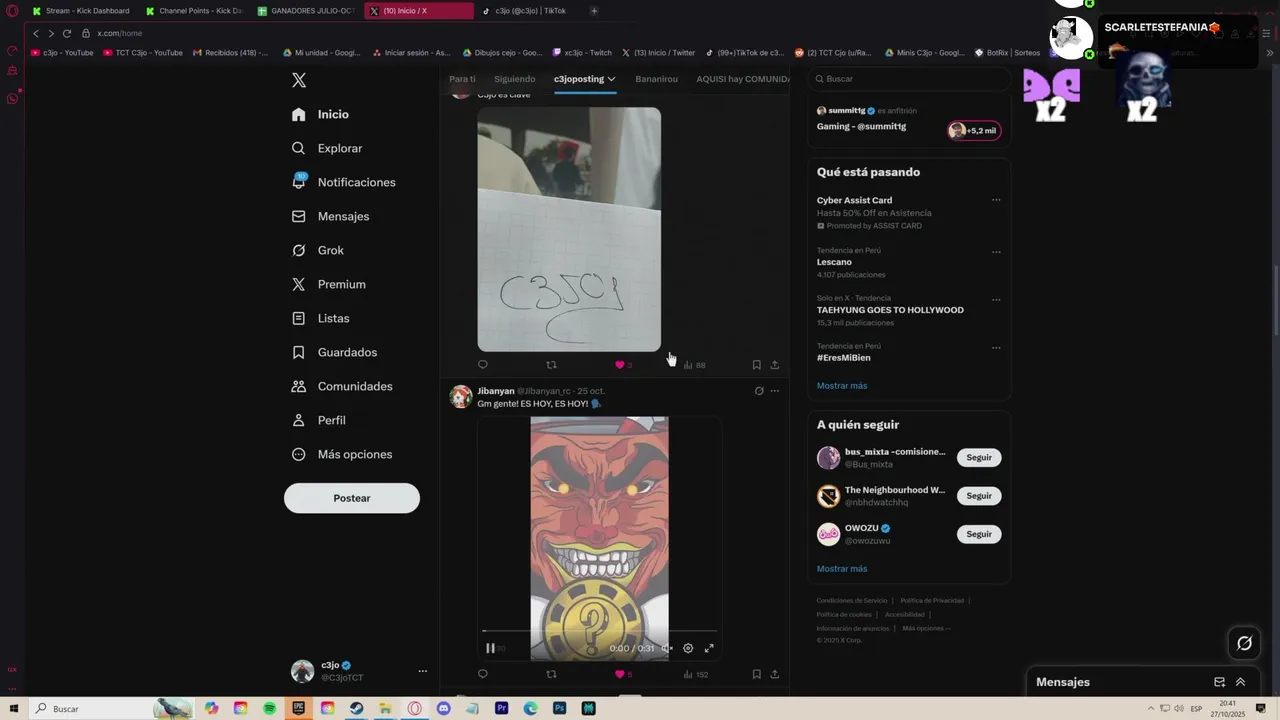
Task: Open the C3JO handwritten paper image
Action: coord(569,229)
